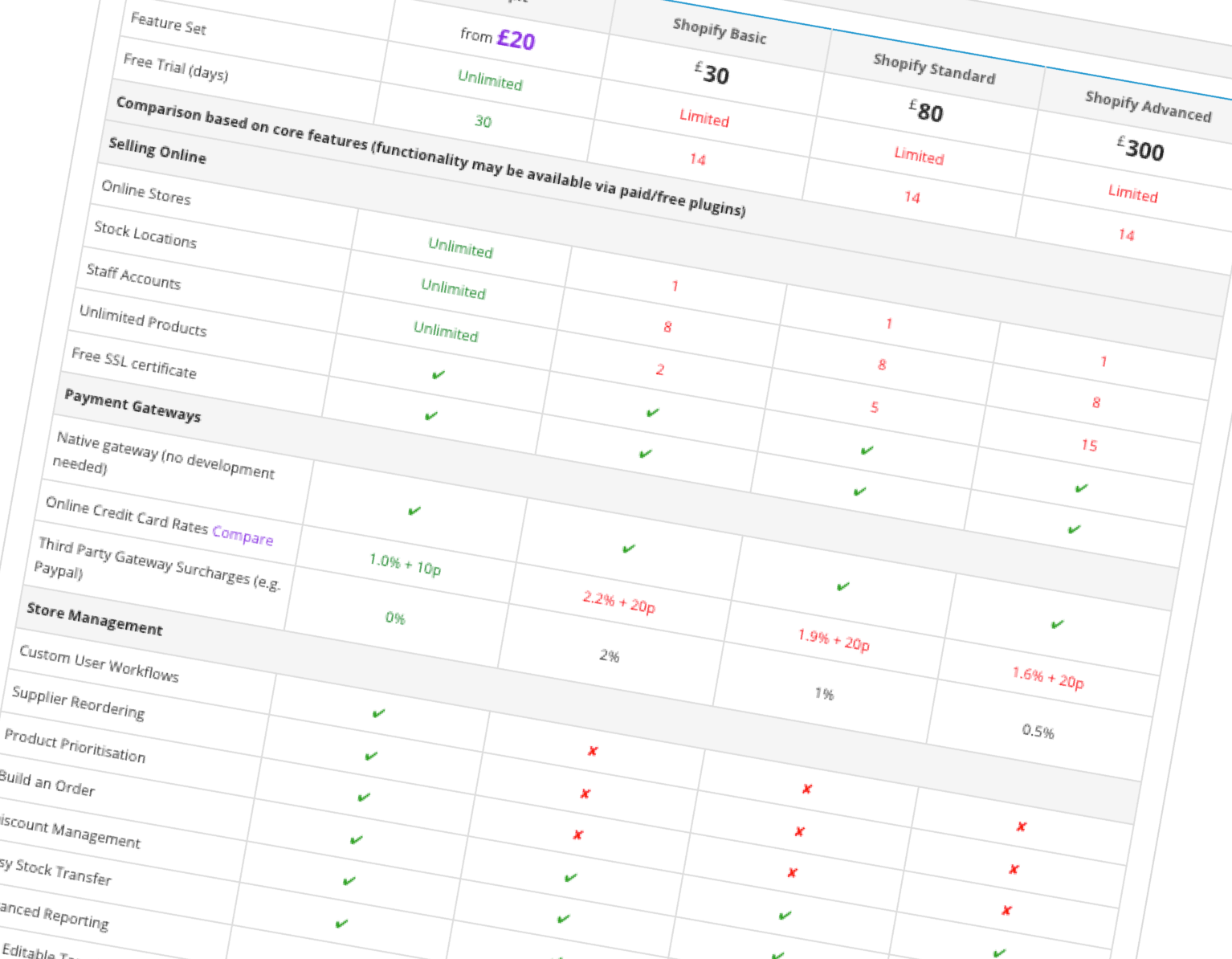
Task: Select the Shopify Standard column header
Action: click(934, 69)
